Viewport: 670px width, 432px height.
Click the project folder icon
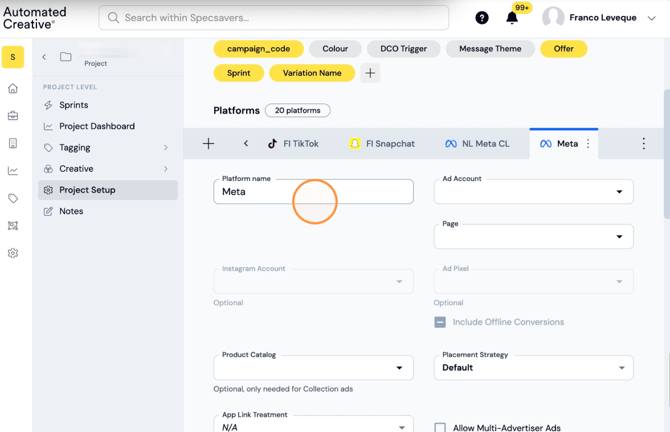tap(65, 56)
